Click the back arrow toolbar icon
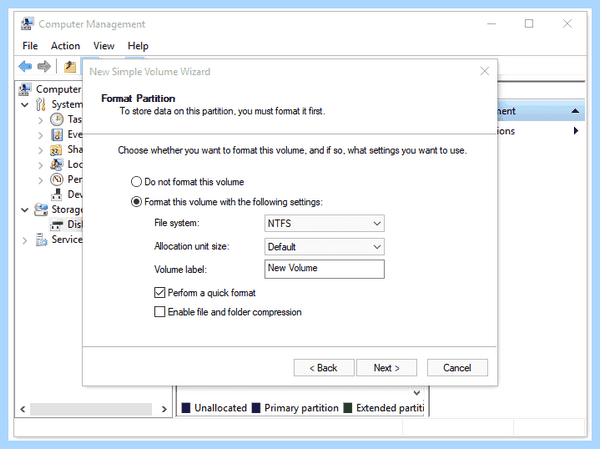The image size is (600, 449). click(25, 66)
